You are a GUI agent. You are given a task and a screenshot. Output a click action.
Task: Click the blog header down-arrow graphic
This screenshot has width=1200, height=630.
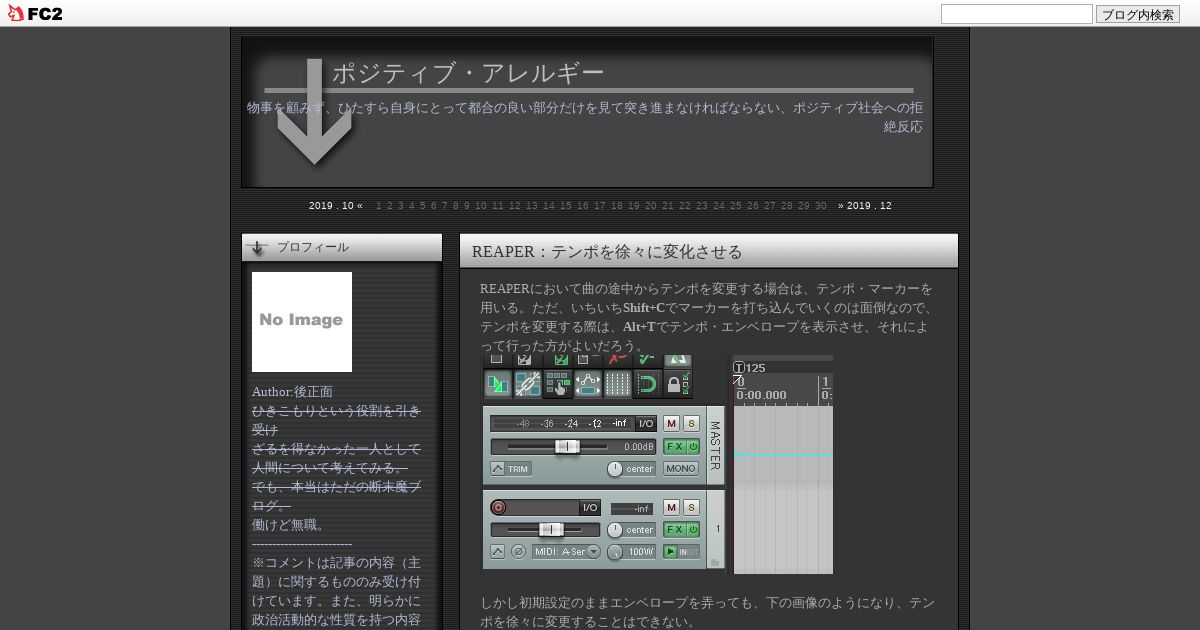[x=315, y=112]
